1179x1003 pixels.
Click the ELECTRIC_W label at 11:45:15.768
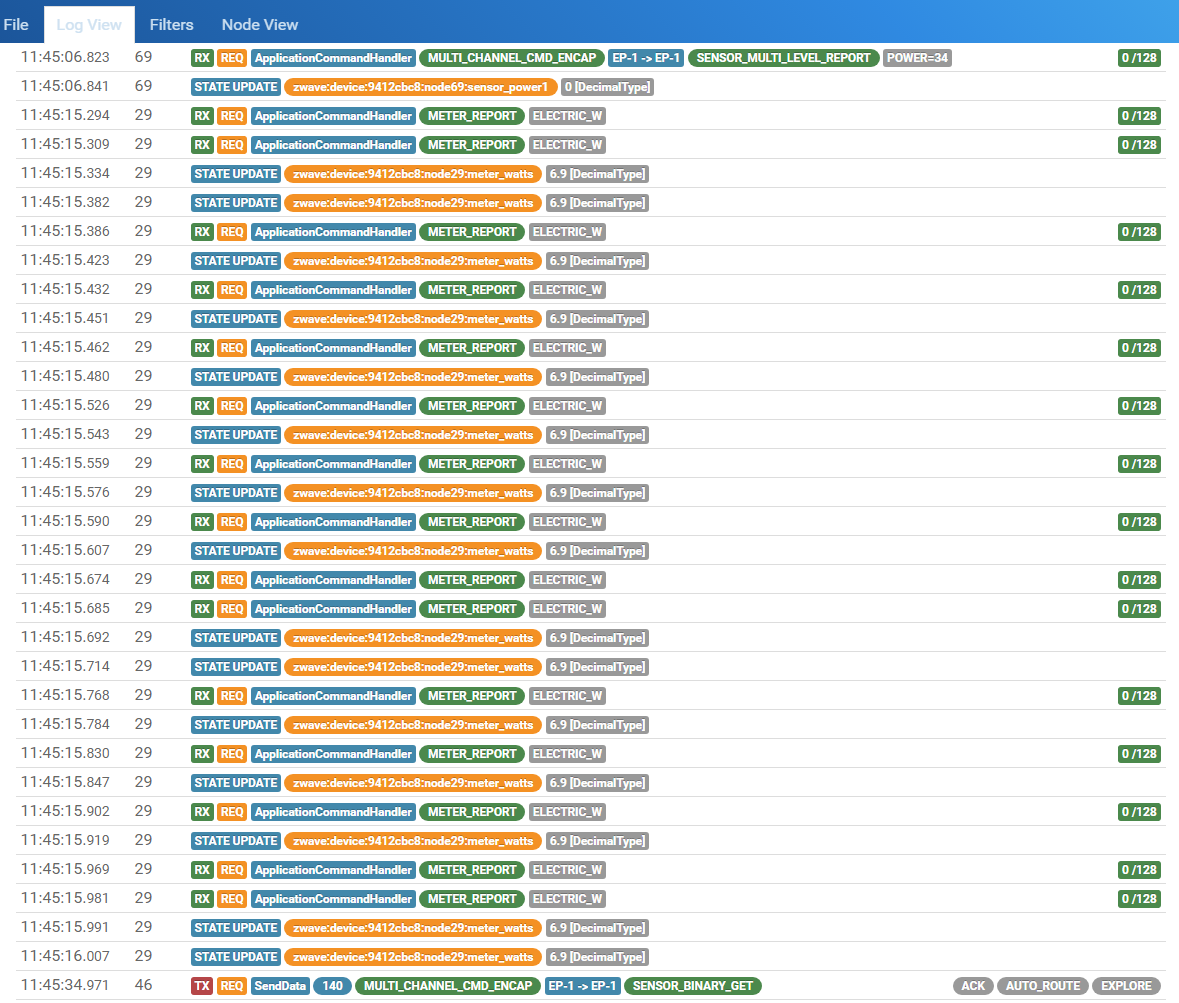[568, 696]
